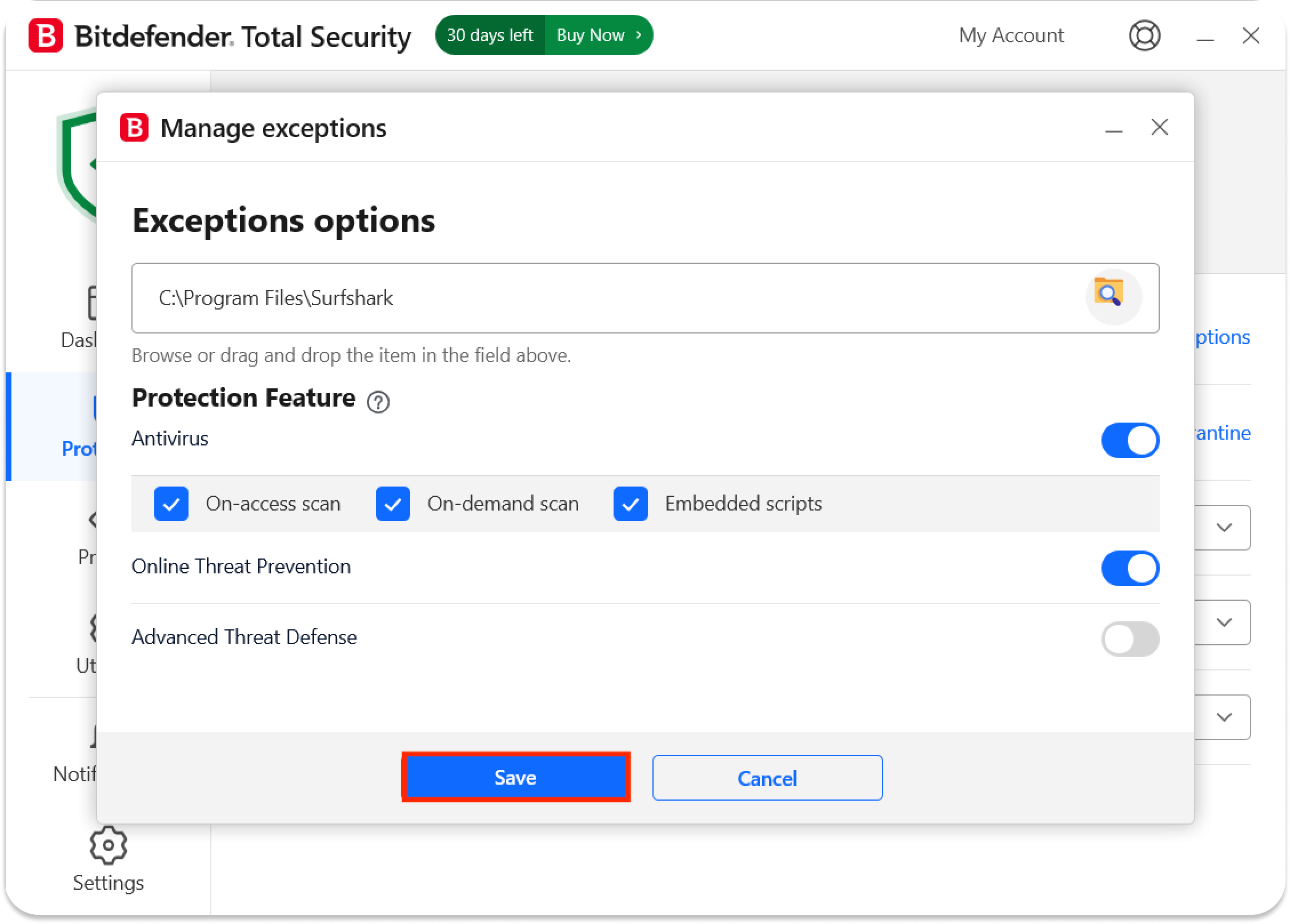Disable the Antivirus toggle
Image resolution: width=1290 pixels, height=924 pixels.
pos(1129,440)
